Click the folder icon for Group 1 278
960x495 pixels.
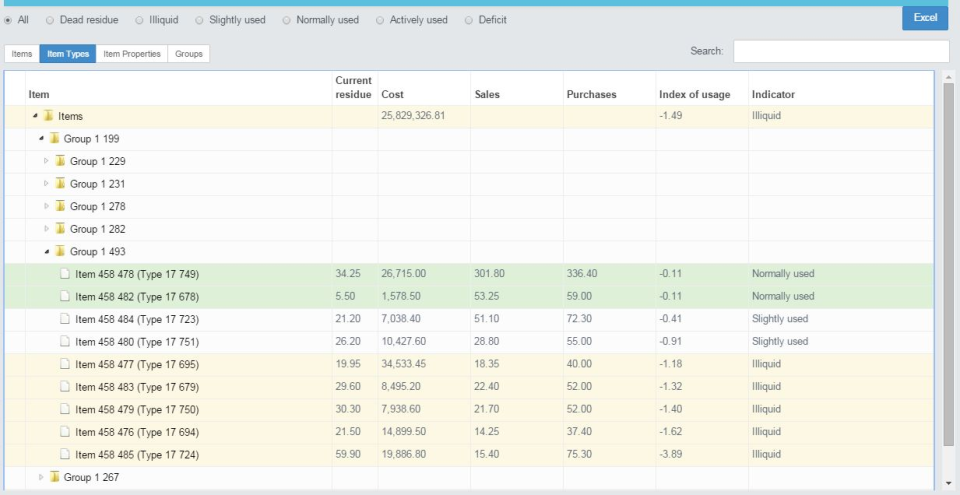click(x=60, y=206)
